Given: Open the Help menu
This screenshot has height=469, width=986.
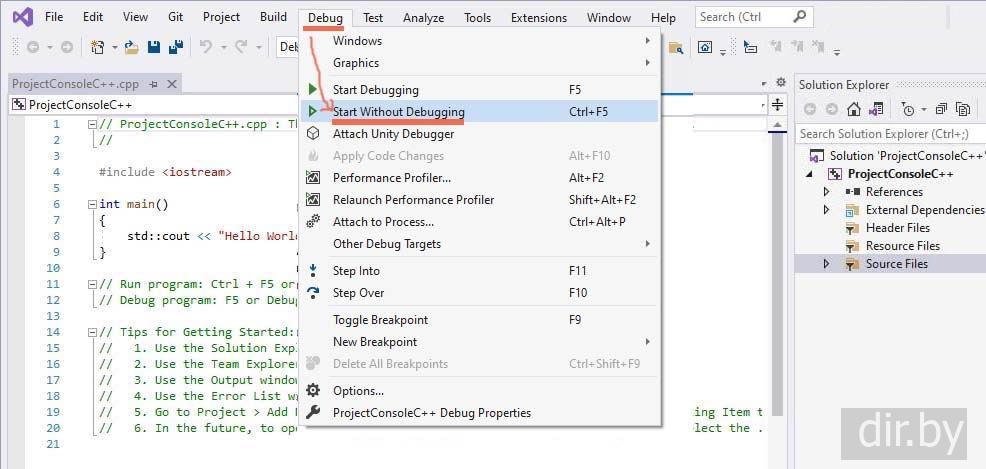Looking at the screenshot, I should (x=663, y=18).
